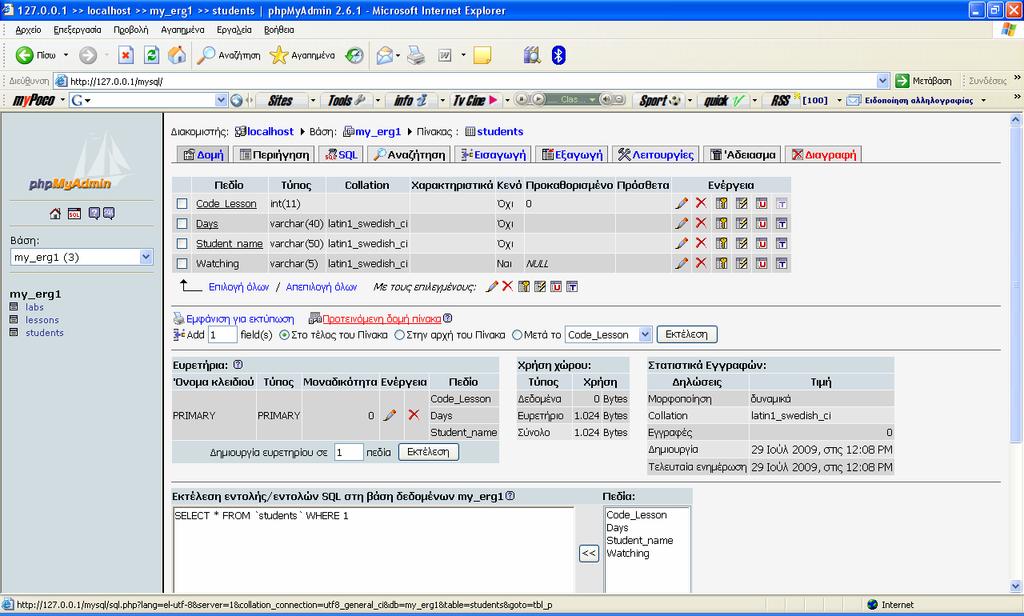Open the Back button history dropdown arrow
The image size is (1024, 616).
coord(66,56)
